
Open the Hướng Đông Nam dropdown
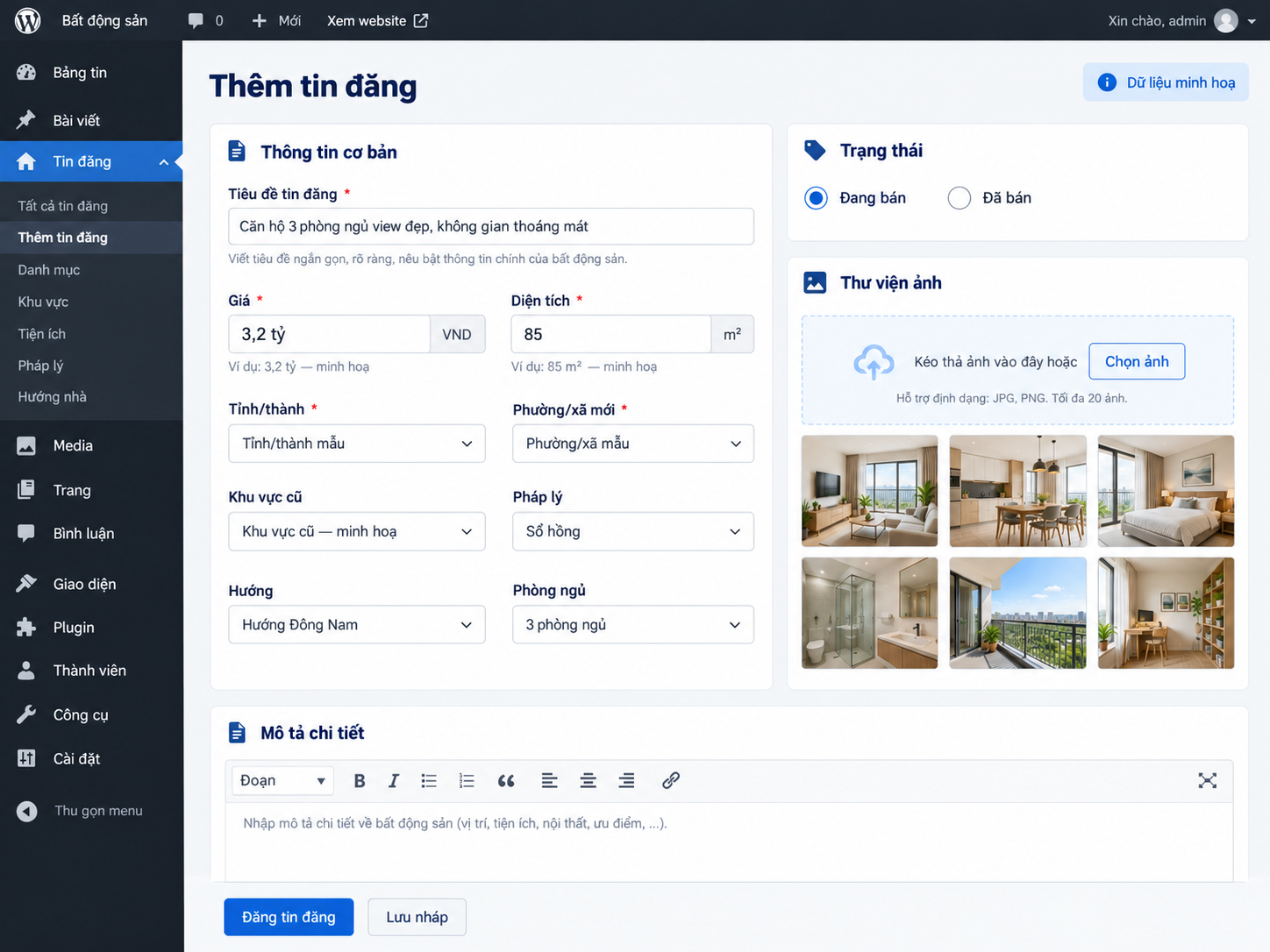click(357, 625)
